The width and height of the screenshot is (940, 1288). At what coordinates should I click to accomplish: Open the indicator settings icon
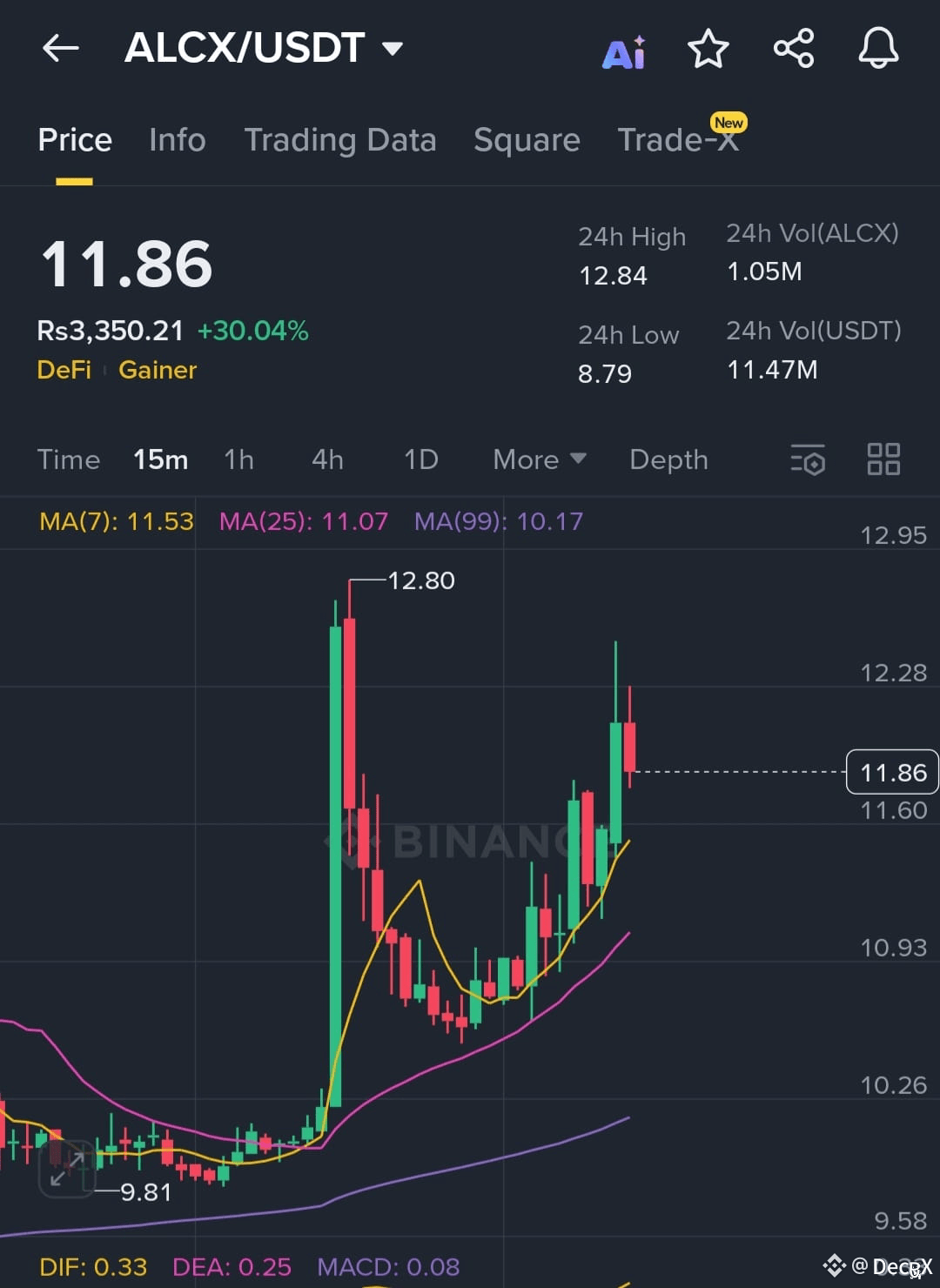[x=807, y=460]
